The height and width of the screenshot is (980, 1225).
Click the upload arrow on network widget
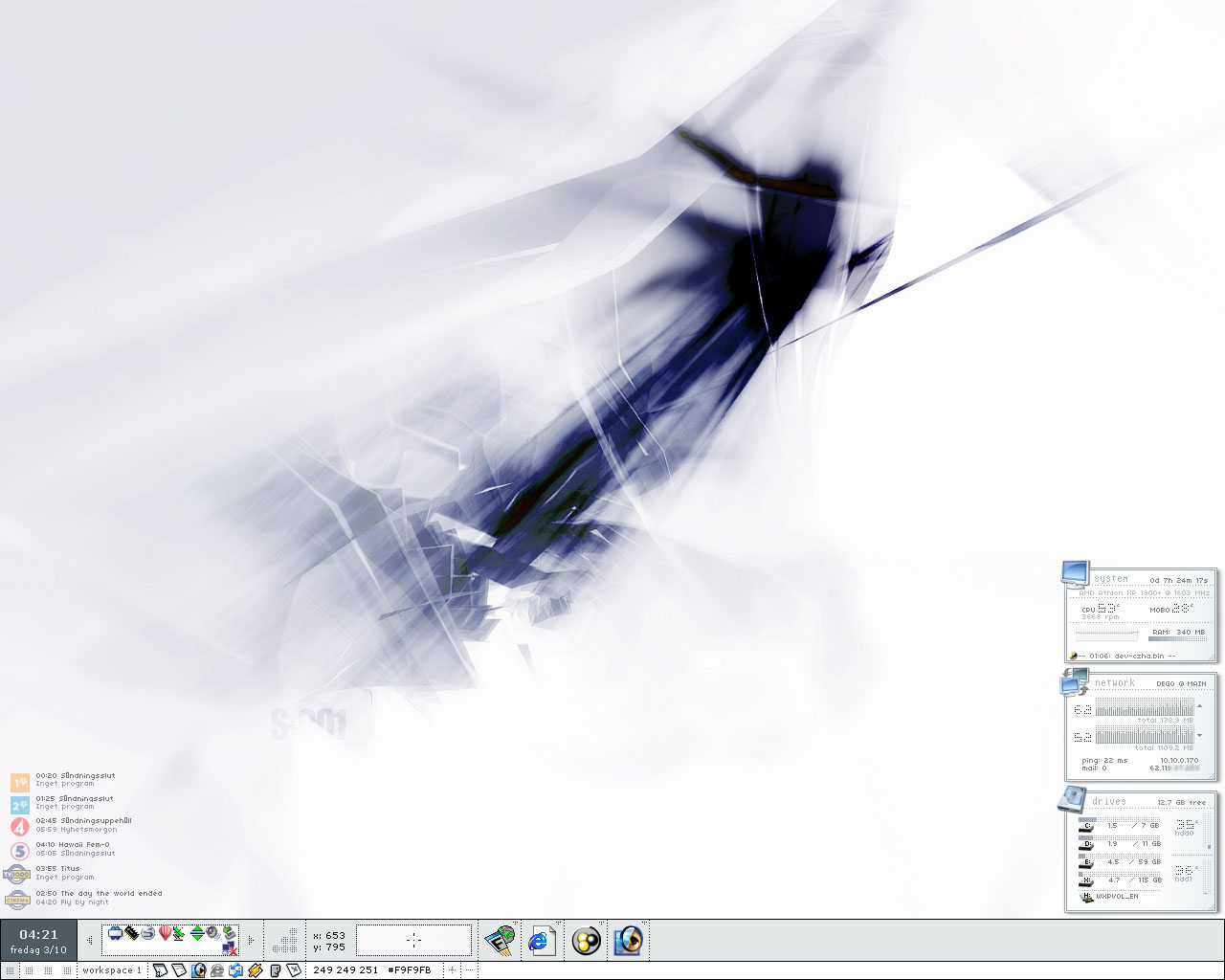point(1199,706)
